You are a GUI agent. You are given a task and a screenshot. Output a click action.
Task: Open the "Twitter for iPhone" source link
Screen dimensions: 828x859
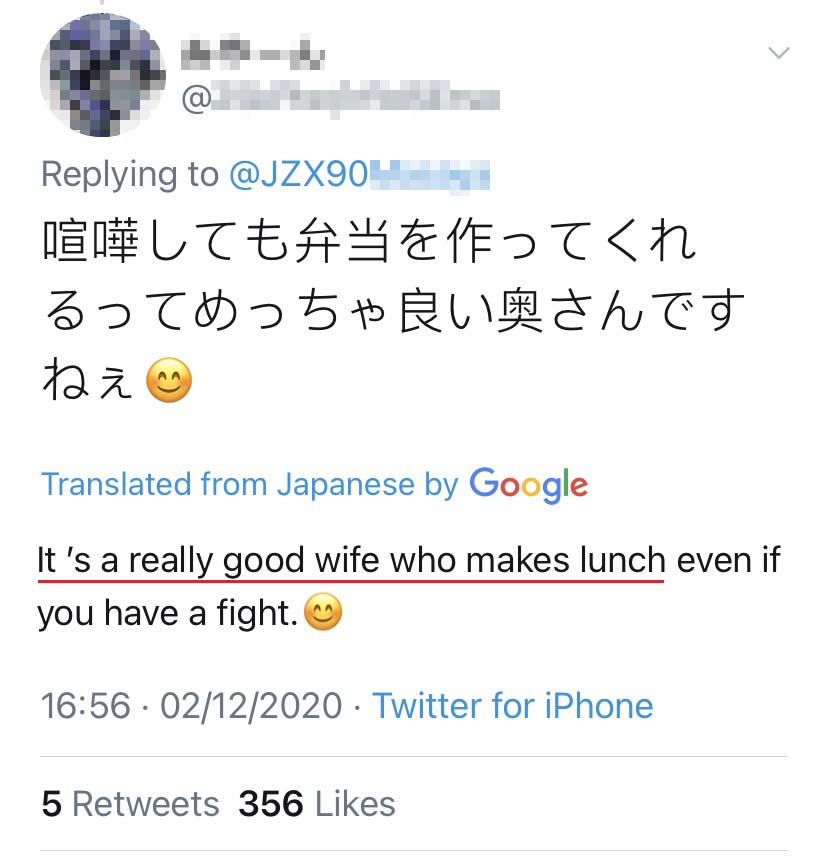(x=513, y=706)
